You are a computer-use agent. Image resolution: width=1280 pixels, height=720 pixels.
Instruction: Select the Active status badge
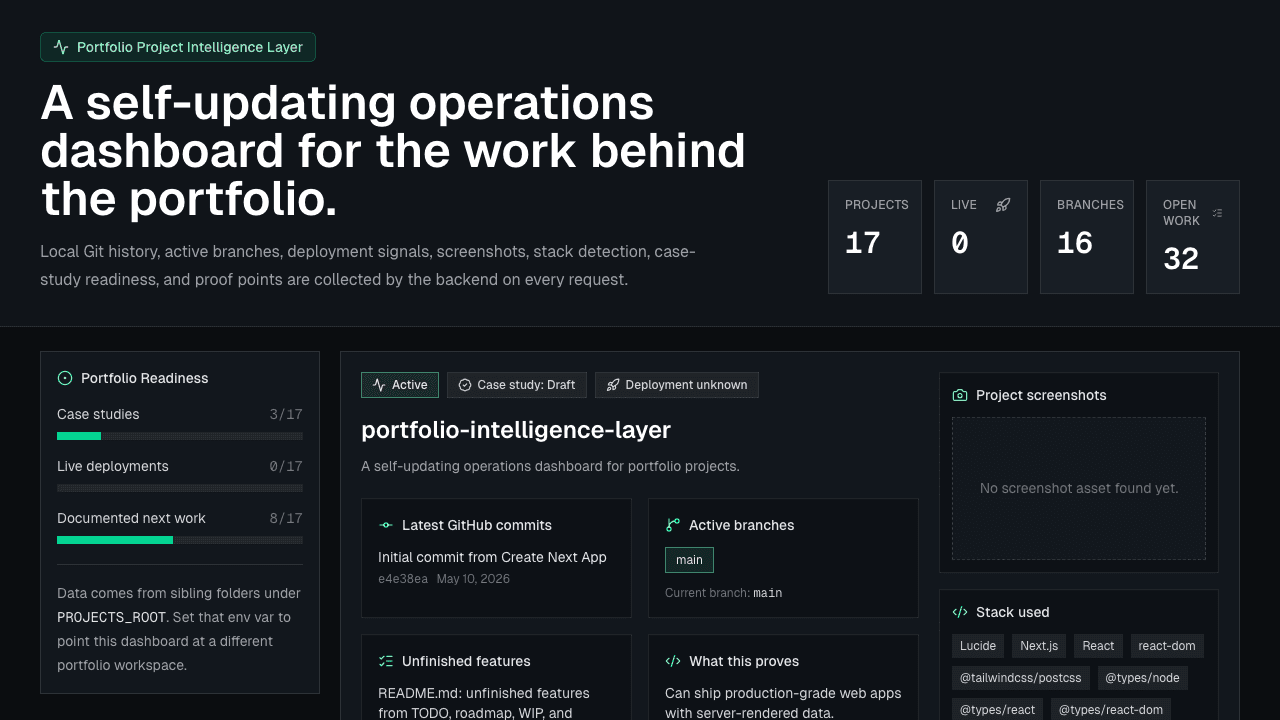click(x=400, y=385)
